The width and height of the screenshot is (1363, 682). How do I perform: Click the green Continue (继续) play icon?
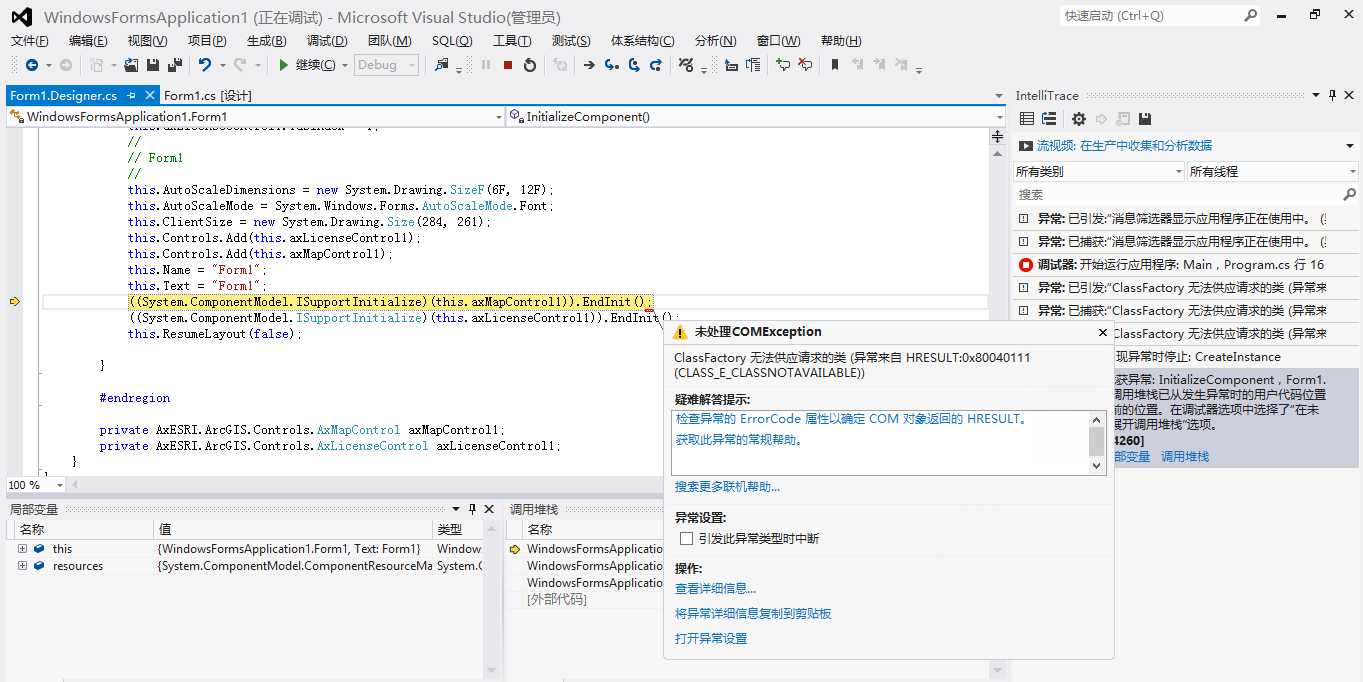[284, 65]
